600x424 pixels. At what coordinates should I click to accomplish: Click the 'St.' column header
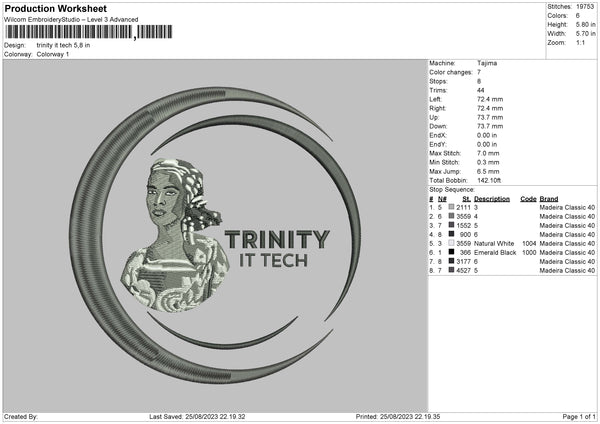tap(466, 199)
